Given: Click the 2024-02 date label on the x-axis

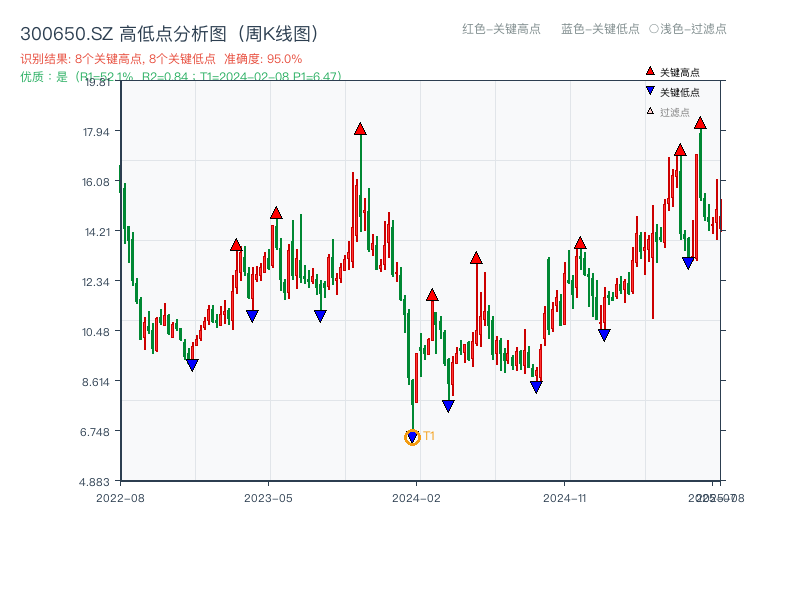Looking at the screenshot, I should pyautogui.click(x=417, y=497).
